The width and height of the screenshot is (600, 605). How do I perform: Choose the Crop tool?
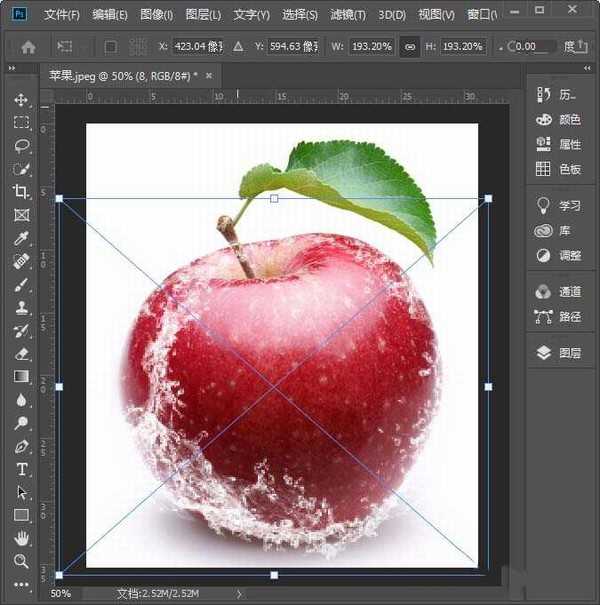[x=21, y=192]
